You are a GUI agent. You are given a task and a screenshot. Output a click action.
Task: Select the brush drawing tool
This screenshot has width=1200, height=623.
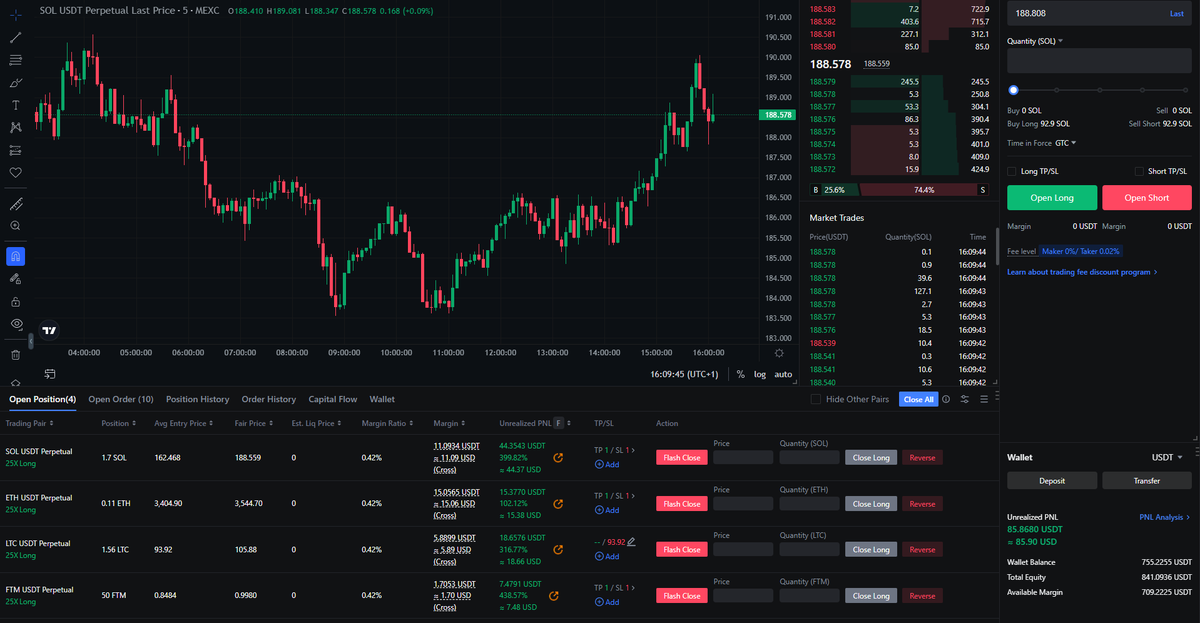15,82
